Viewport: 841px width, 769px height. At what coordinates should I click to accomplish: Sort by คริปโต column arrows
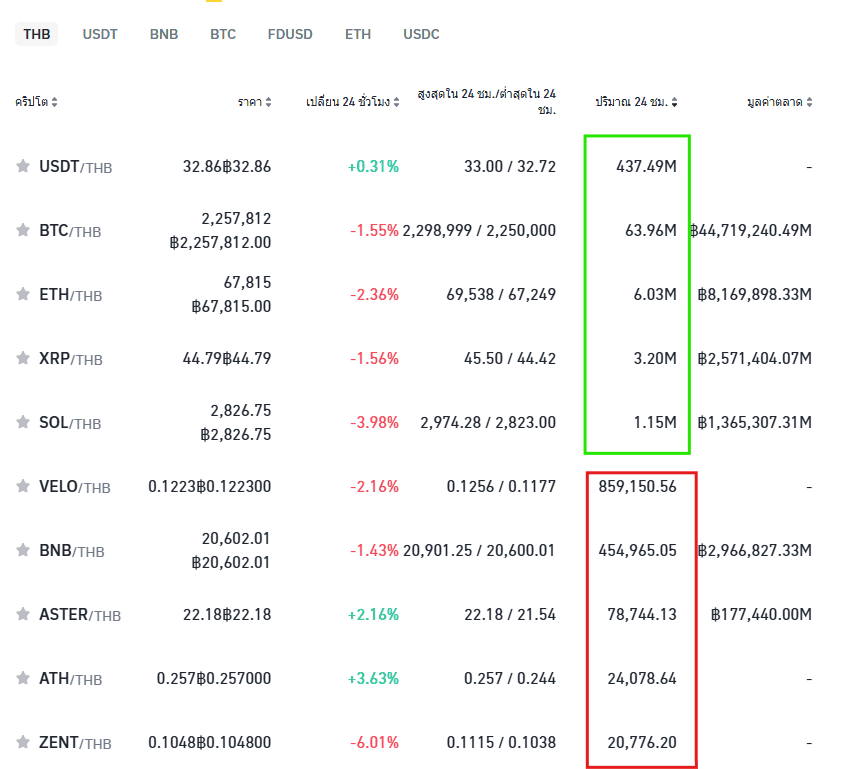coord(54,102)
